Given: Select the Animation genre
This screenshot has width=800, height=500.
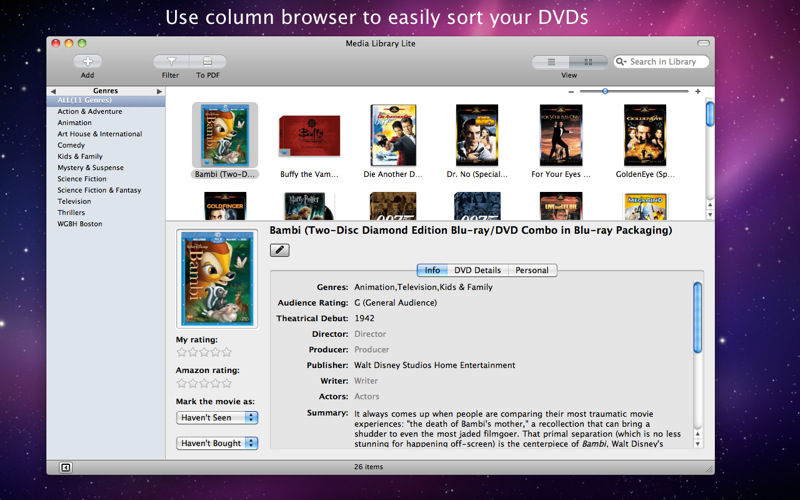Looking at the screenshot, I should [106, 122].
